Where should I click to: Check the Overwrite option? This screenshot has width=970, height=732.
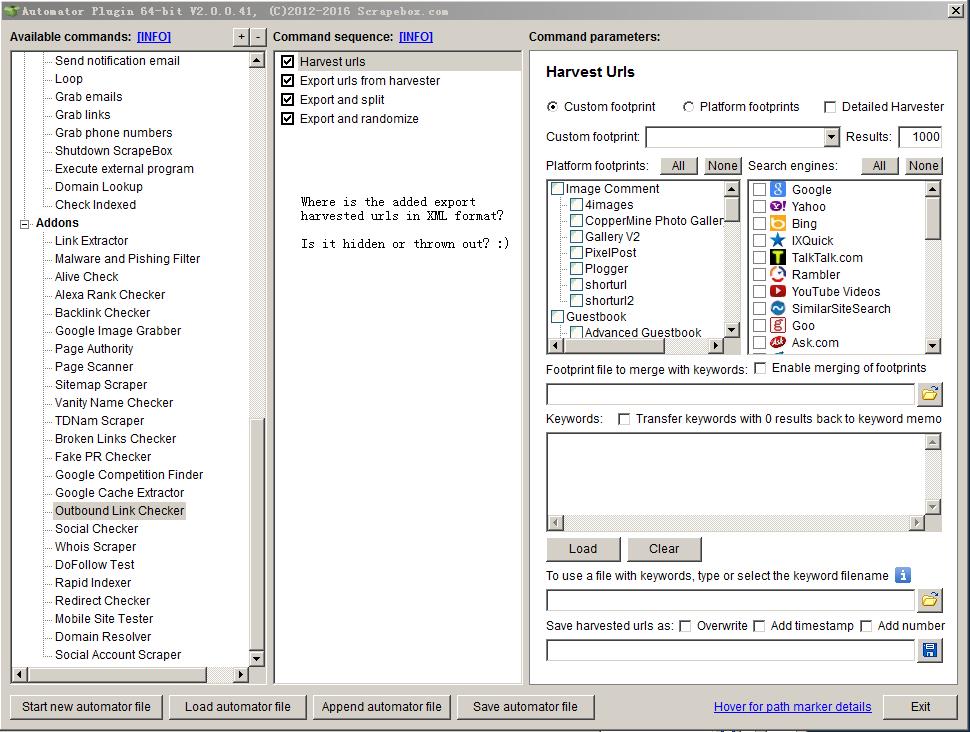[685, 626]
